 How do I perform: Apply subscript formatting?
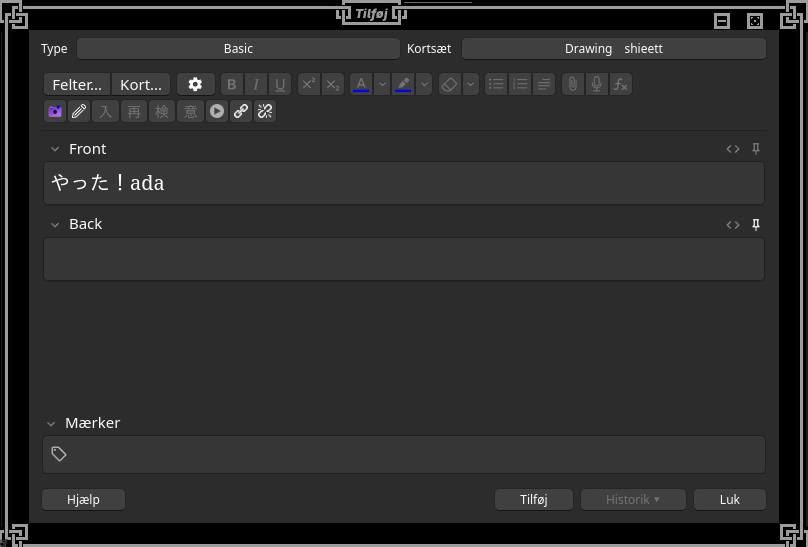tap(333, 84)
